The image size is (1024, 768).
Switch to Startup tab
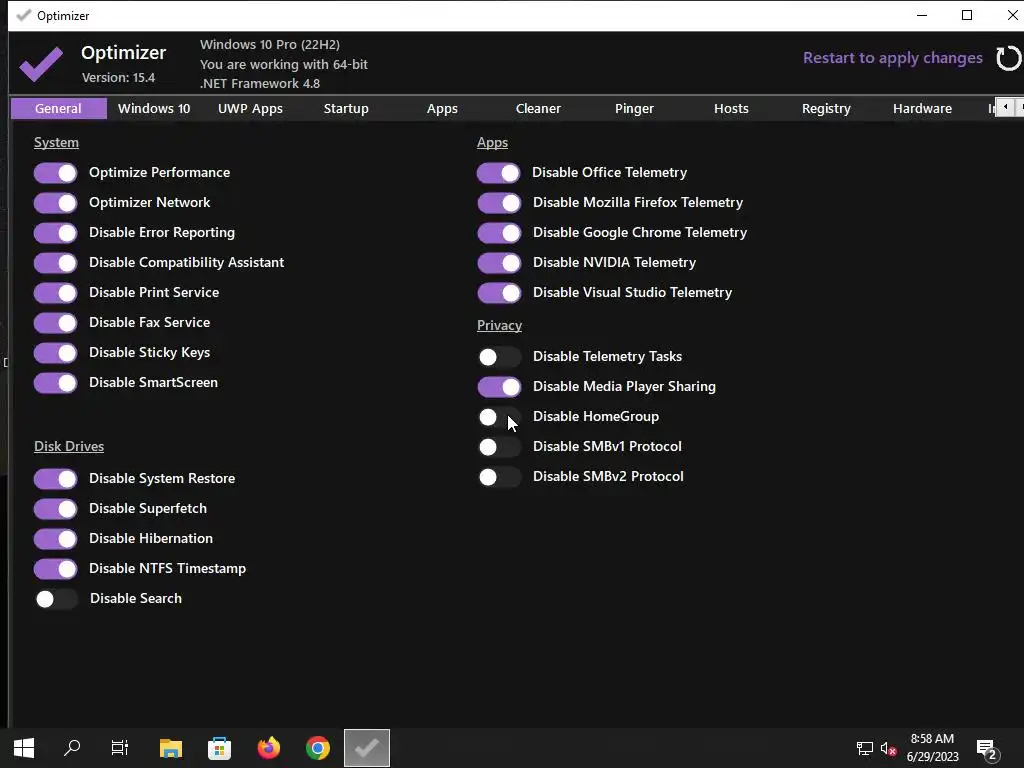(x=346, y=108)
